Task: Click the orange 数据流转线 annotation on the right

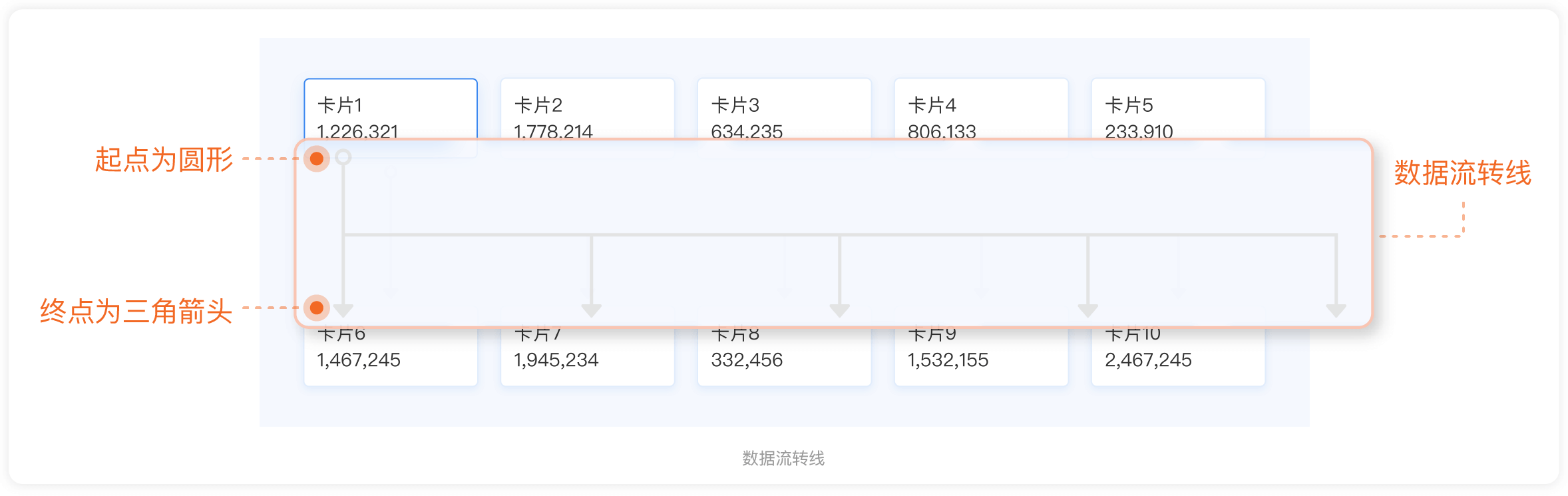Action: [x=1462, y=173]
